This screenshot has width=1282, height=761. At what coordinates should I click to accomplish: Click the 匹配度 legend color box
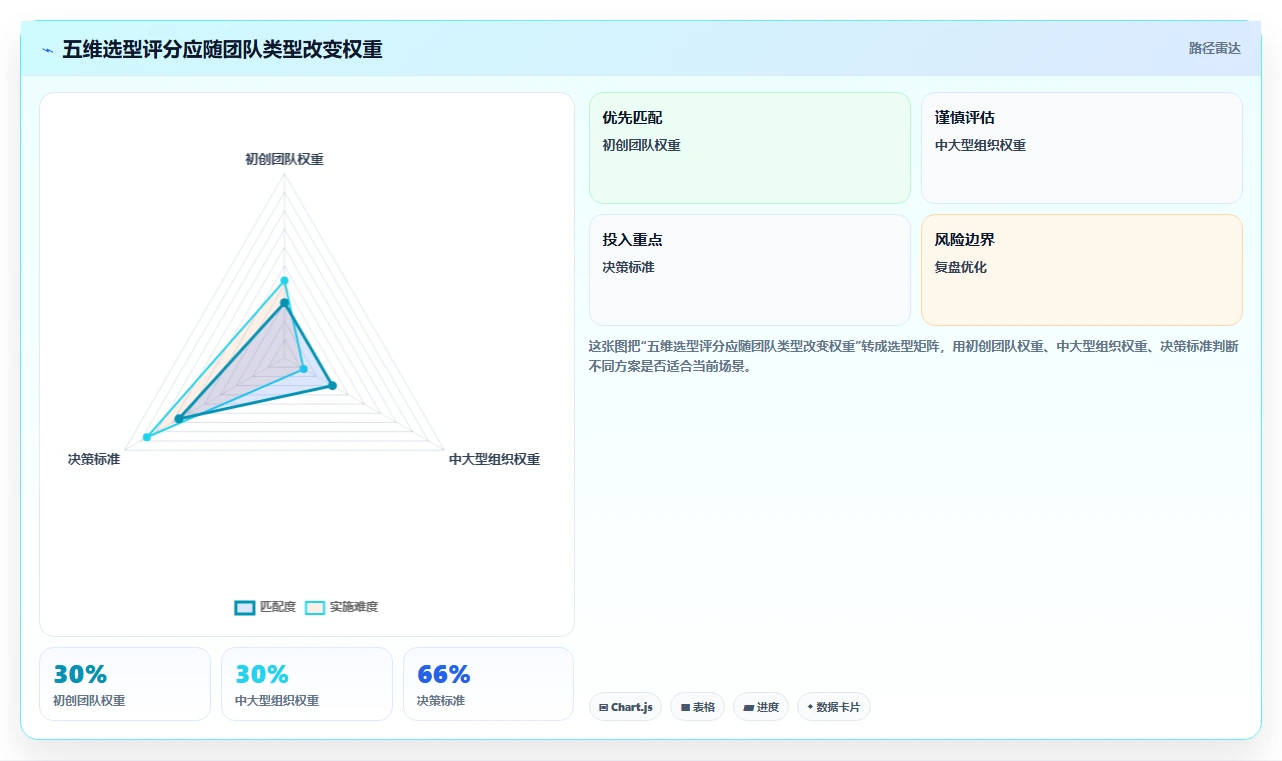(245, 607)
